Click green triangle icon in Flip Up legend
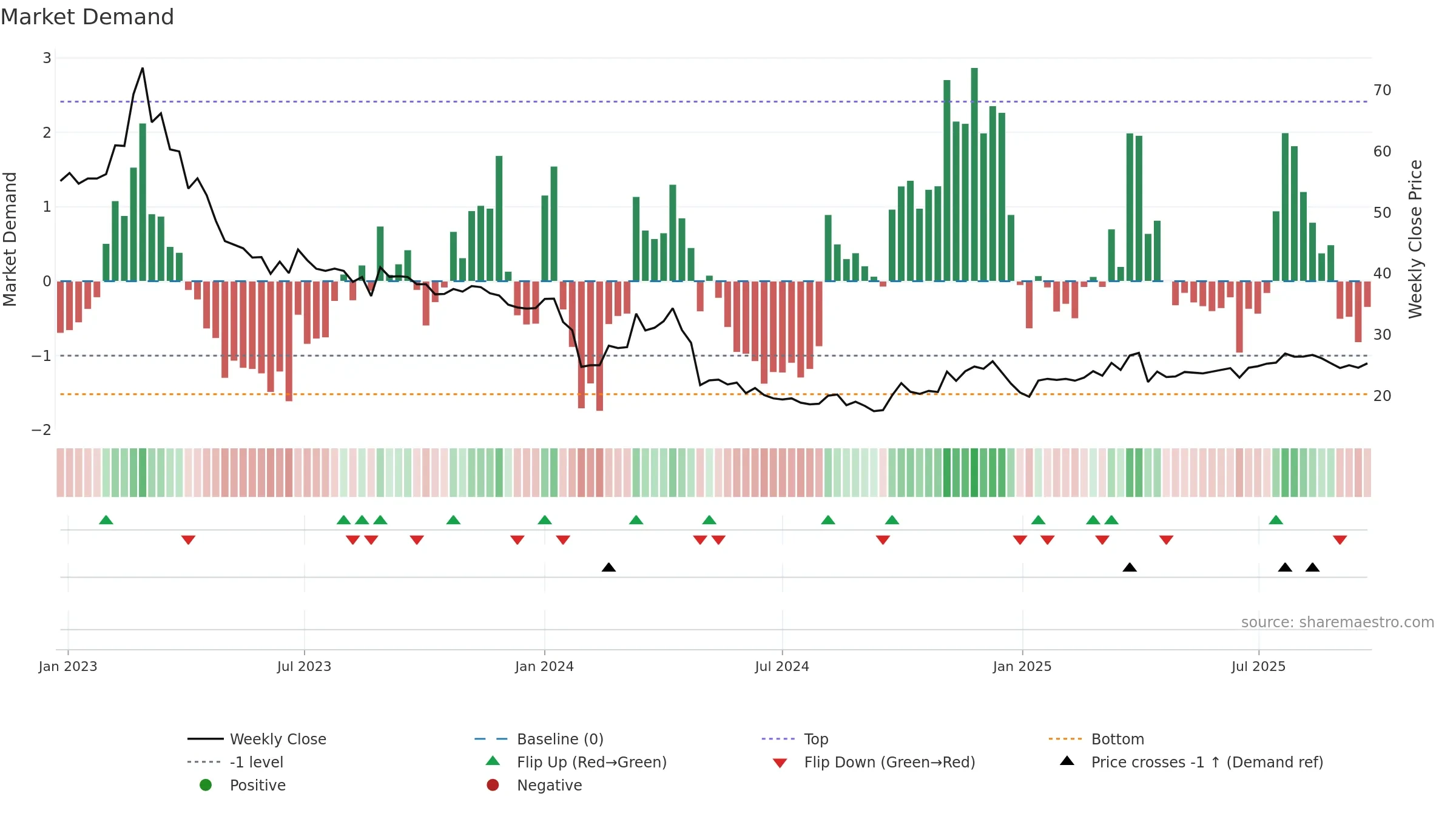 493,761
